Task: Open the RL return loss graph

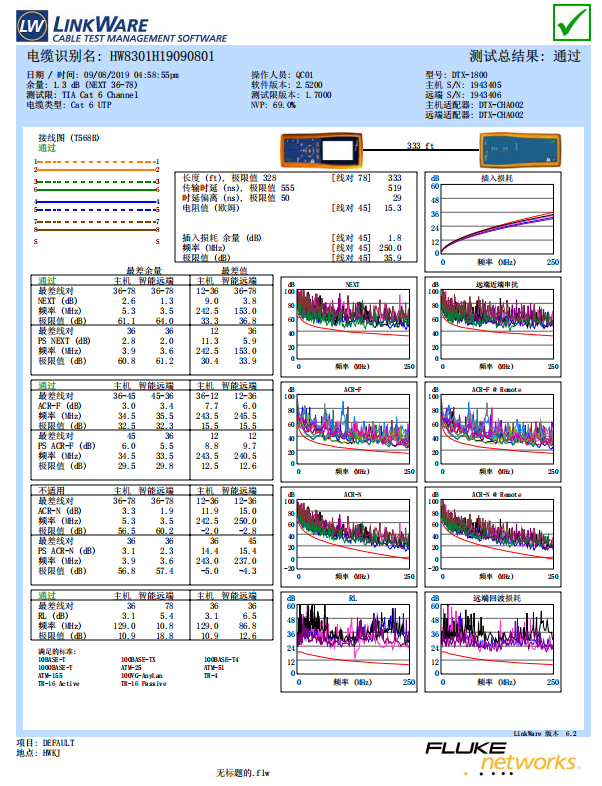Action: tap(349, 642)
